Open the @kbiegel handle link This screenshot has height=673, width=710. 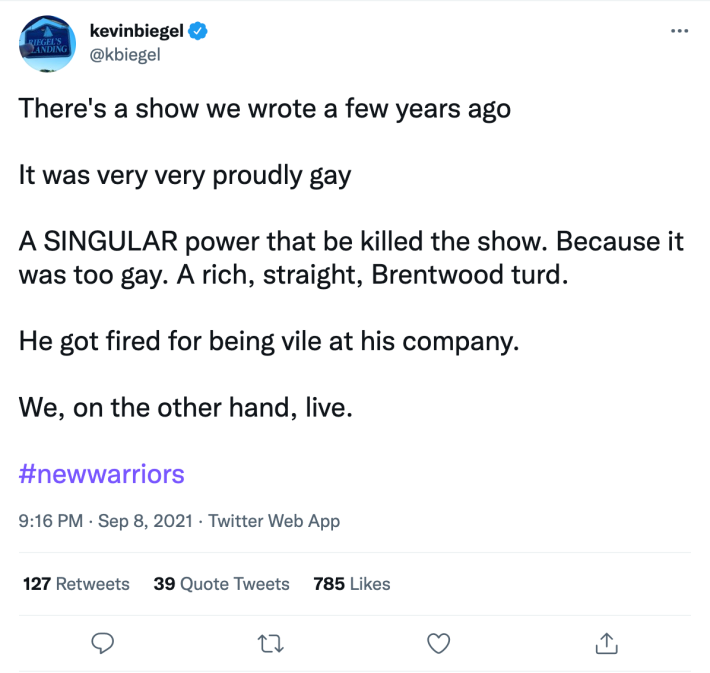coord(125,53)
